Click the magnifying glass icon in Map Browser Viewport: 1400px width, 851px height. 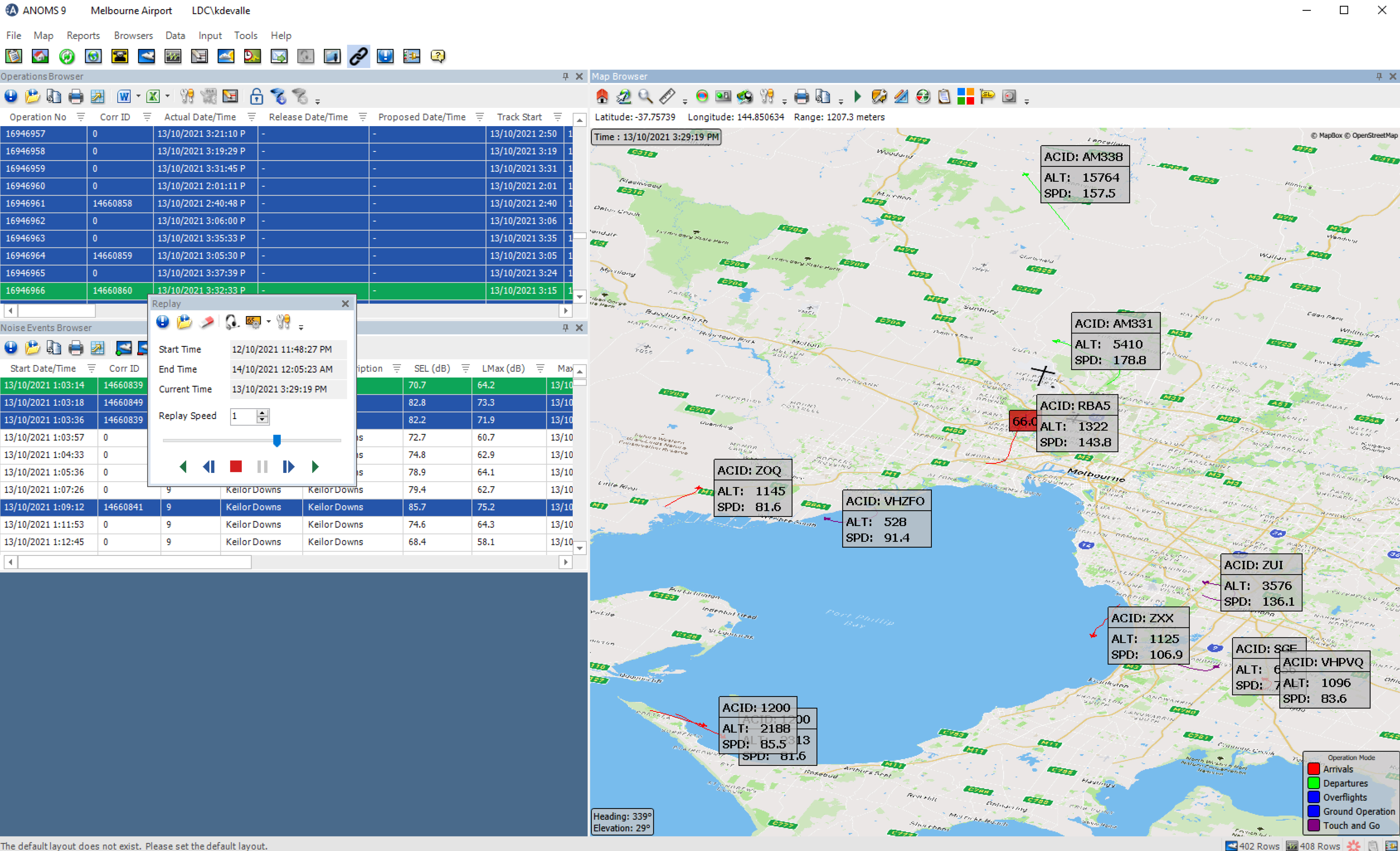coord(645,97)
